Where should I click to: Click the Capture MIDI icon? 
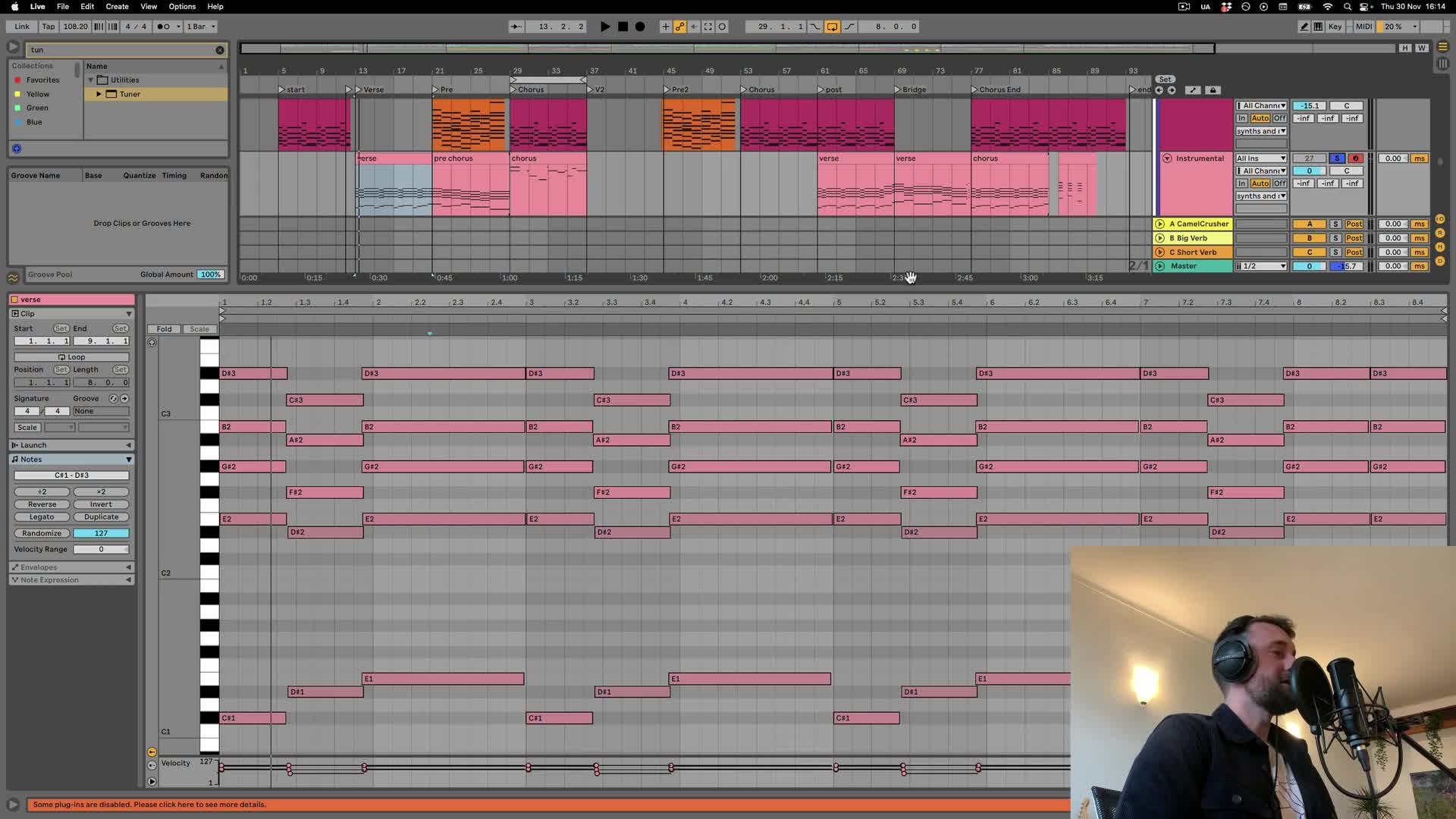[x=708, y=27]
